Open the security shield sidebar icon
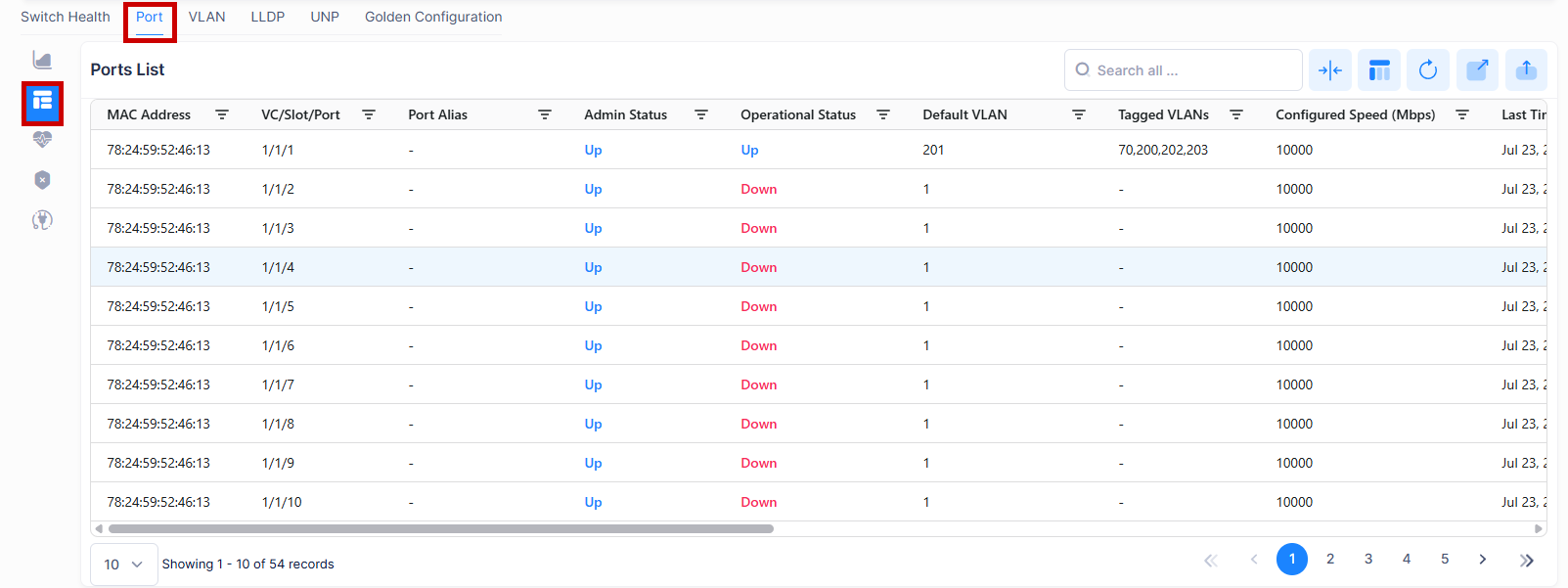Screen dimensions: 1568x588 tap(42, 180)
